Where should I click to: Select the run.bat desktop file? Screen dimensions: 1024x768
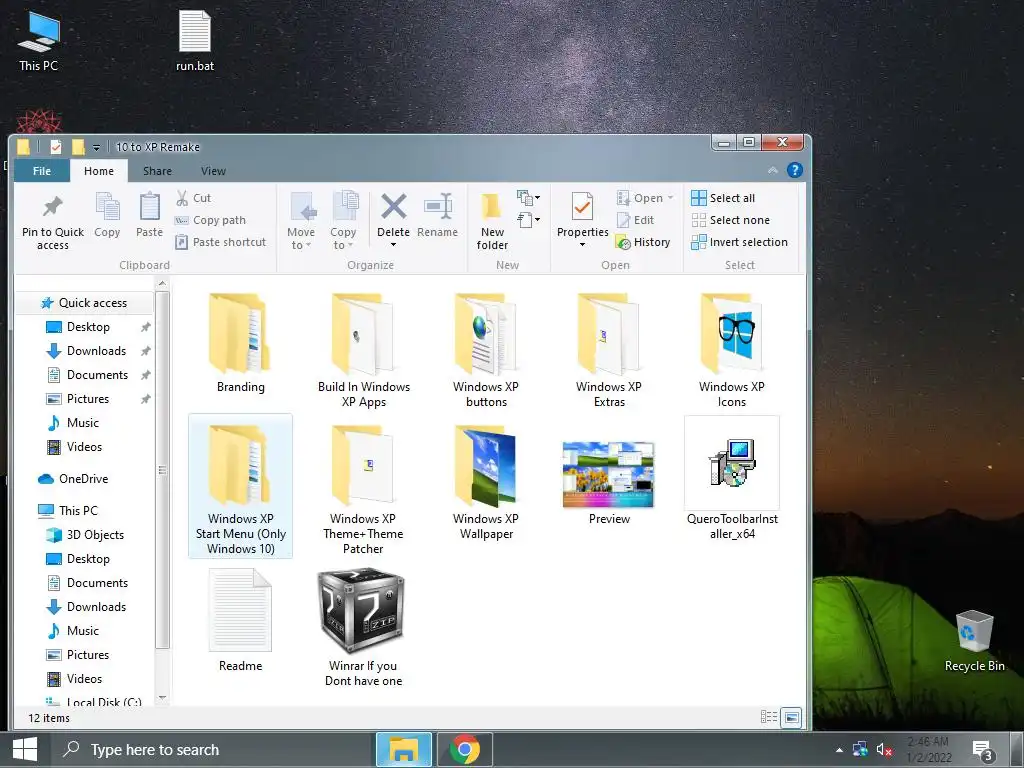click(195, 39)
